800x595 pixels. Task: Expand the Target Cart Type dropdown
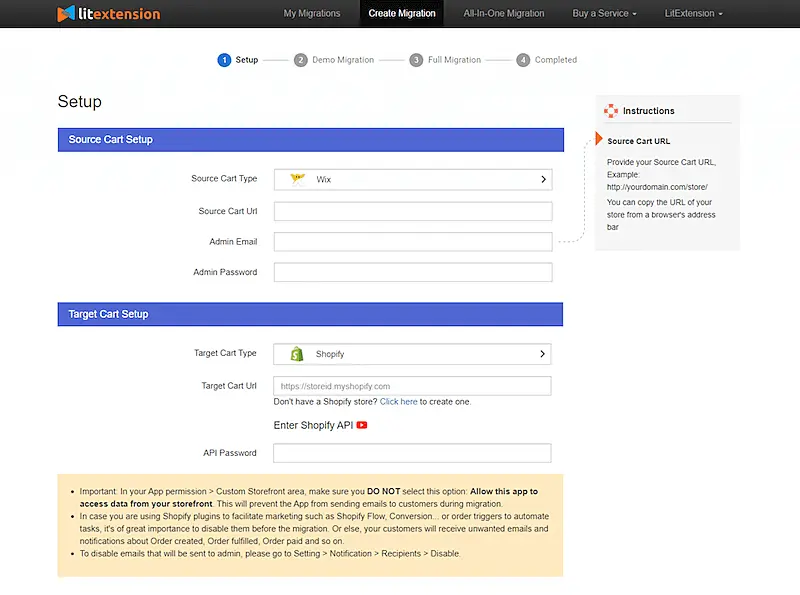click(543, 354)
